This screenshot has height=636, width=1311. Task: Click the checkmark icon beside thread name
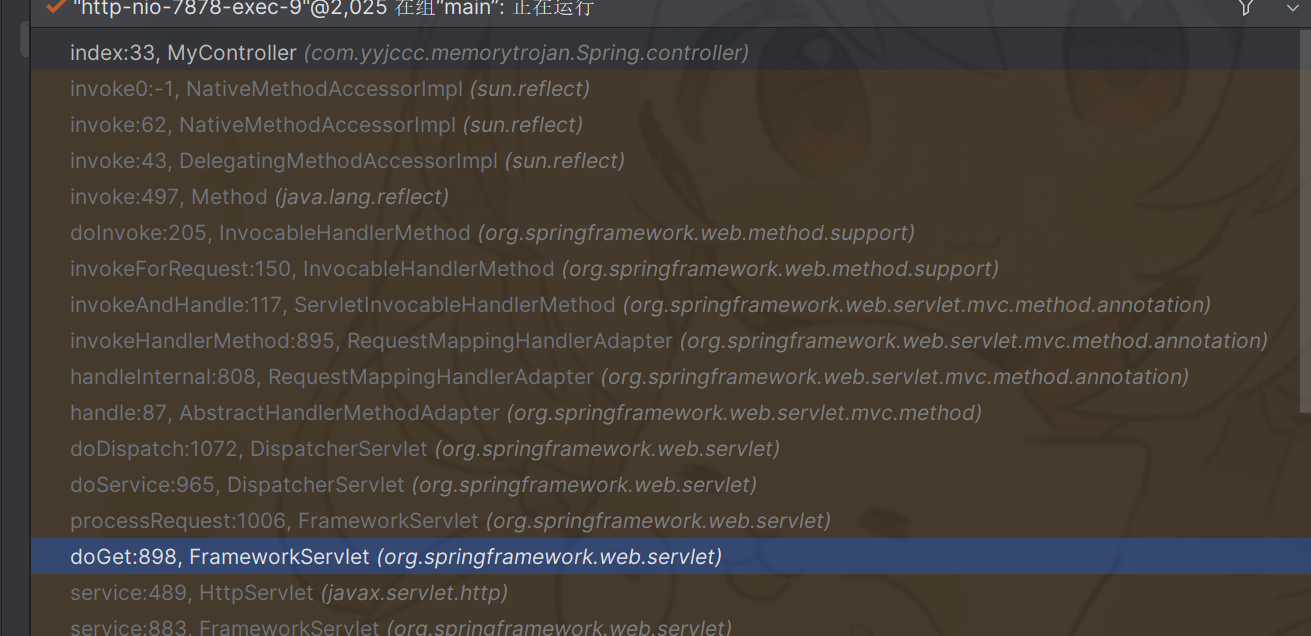(55, 7)
